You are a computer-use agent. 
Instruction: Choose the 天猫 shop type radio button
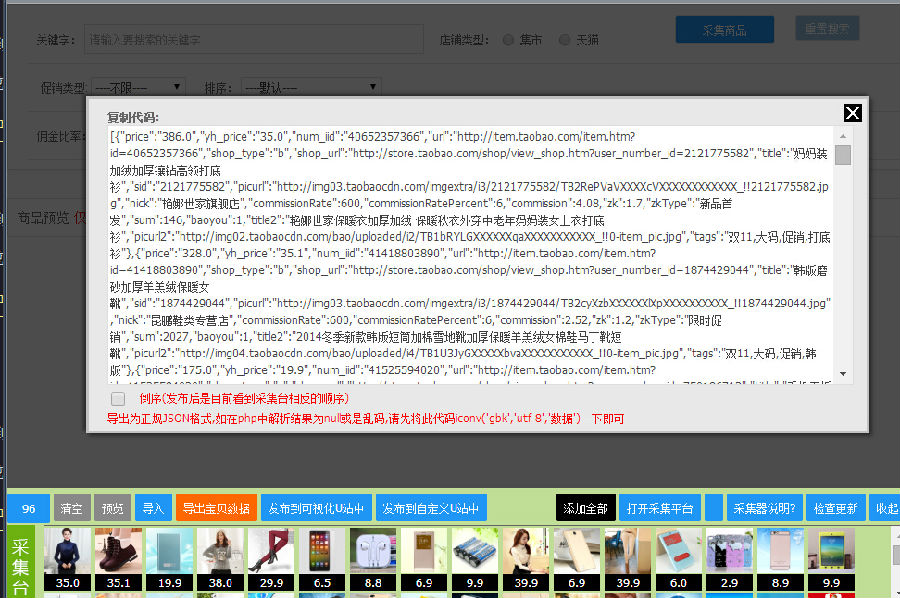pos(564,40)
